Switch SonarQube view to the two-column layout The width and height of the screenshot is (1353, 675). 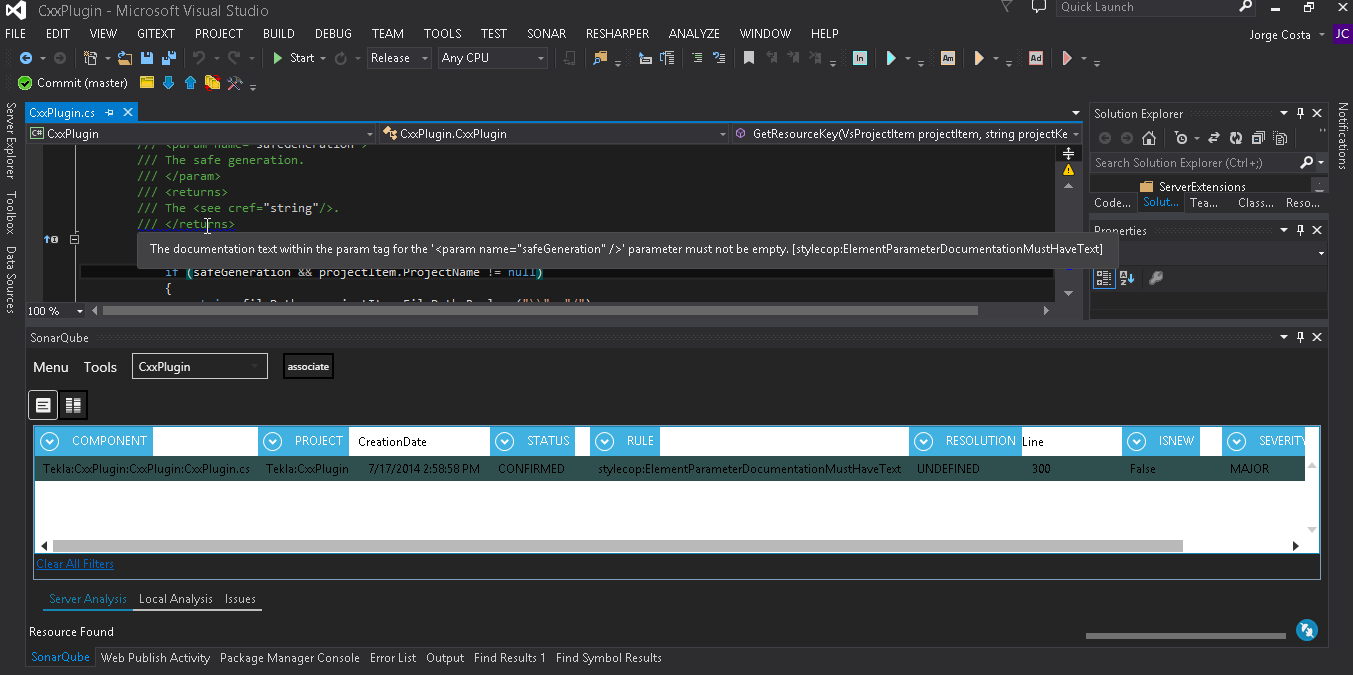click(72, 404)
